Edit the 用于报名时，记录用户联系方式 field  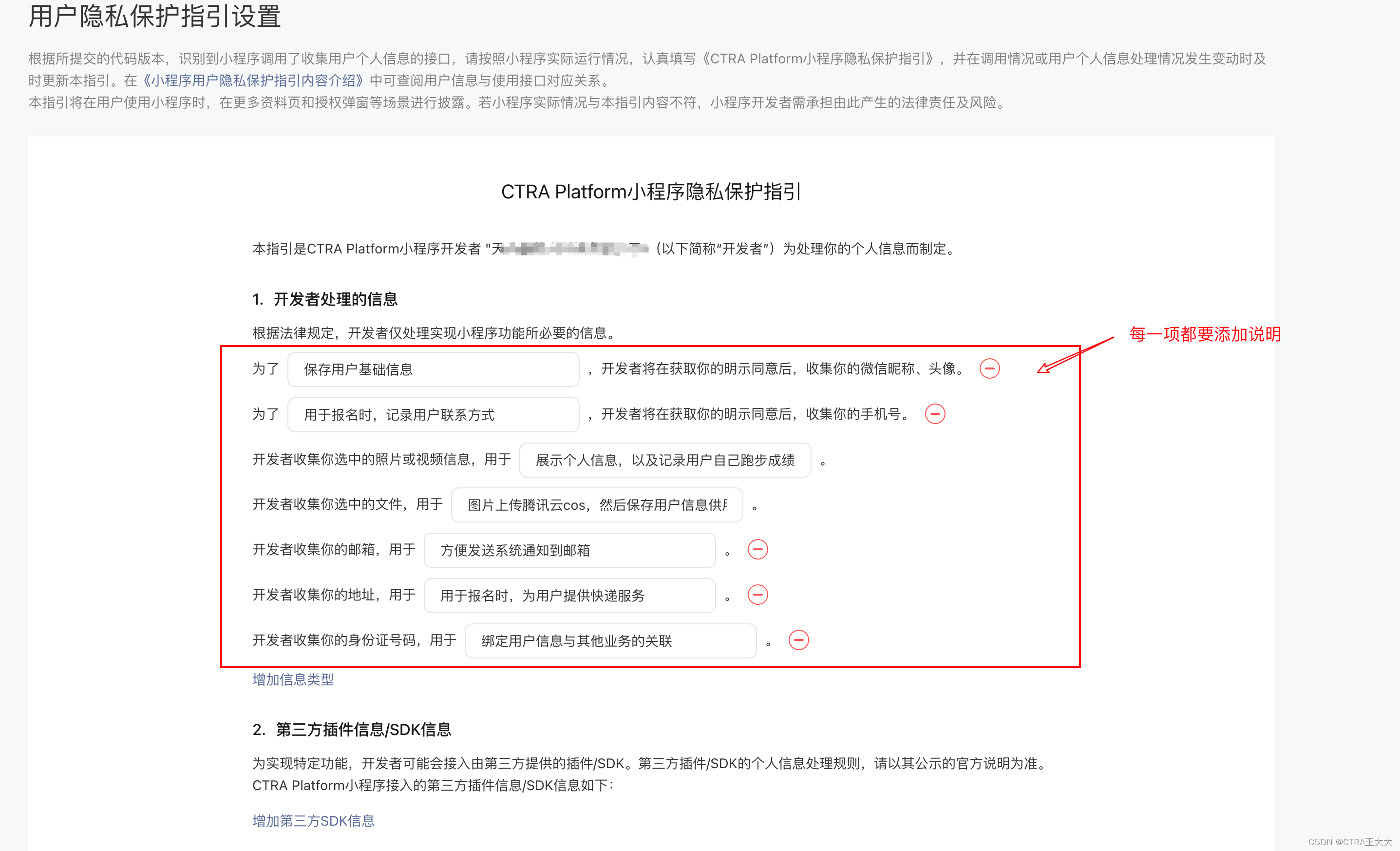tap(434, 414)
